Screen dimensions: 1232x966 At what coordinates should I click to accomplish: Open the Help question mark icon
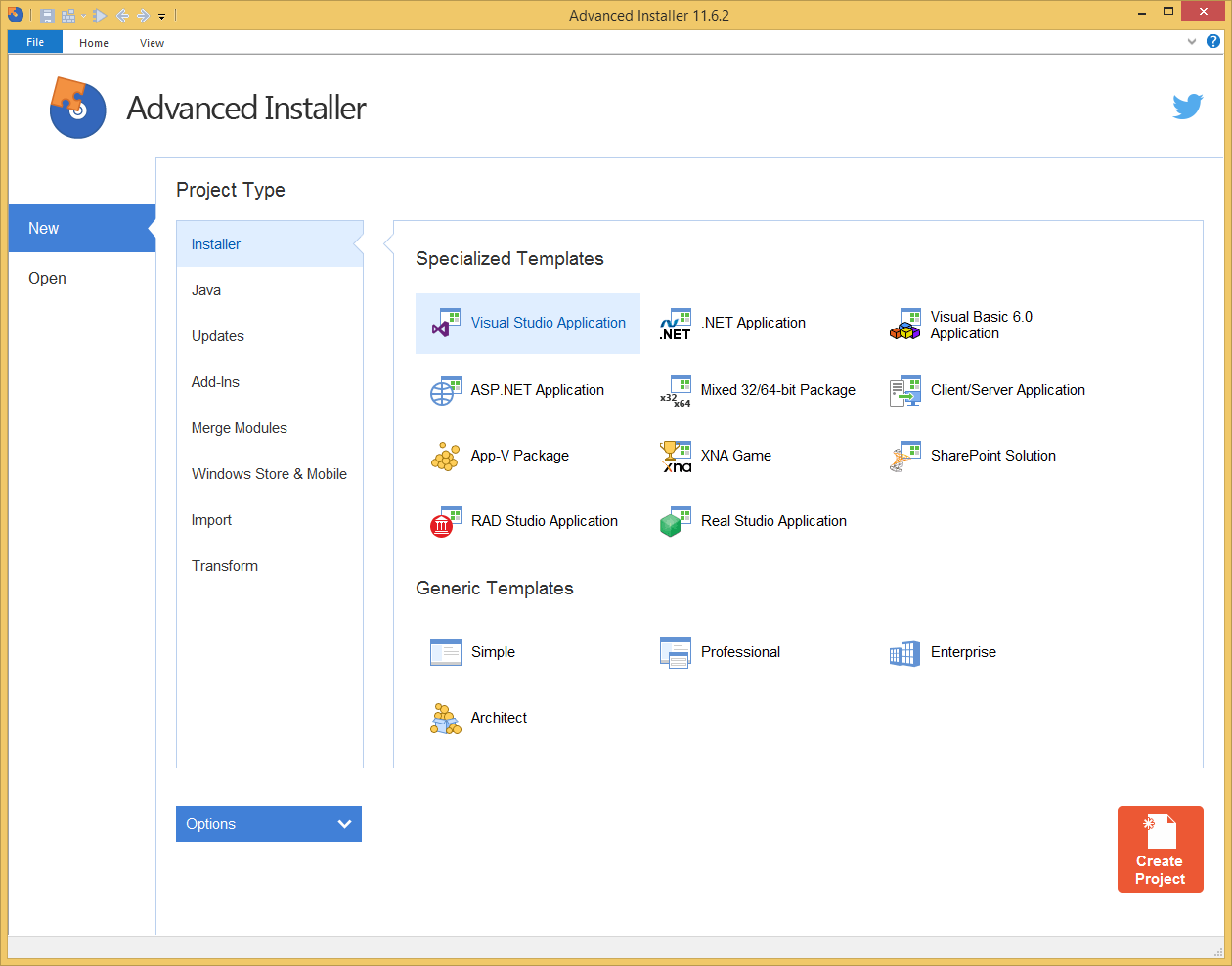click(1213, 41)
